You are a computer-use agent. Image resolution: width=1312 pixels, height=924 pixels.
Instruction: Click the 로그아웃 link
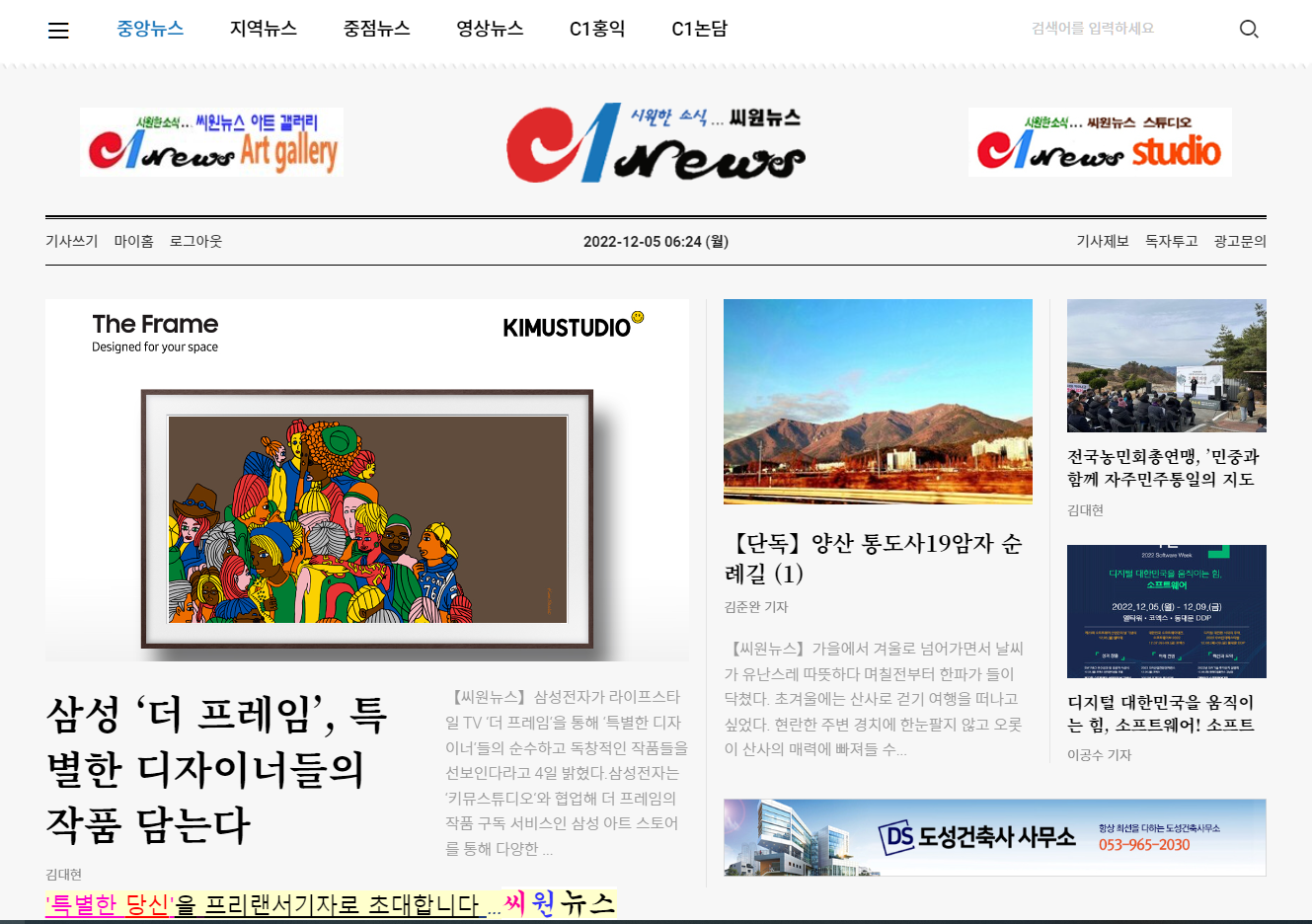(x=195, y=241)
